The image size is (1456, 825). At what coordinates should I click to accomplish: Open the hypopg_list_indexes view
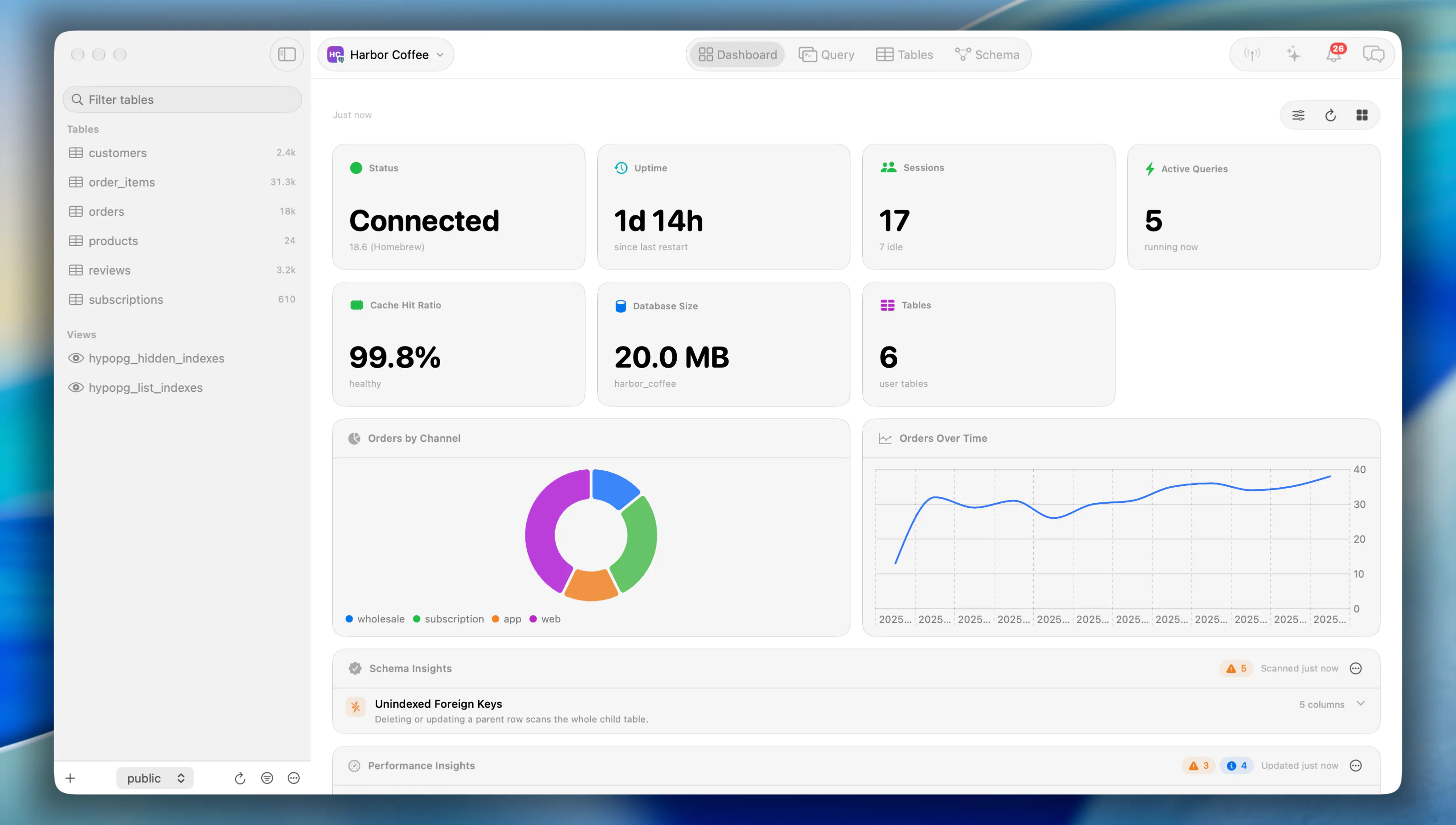(x=182, y=388)
